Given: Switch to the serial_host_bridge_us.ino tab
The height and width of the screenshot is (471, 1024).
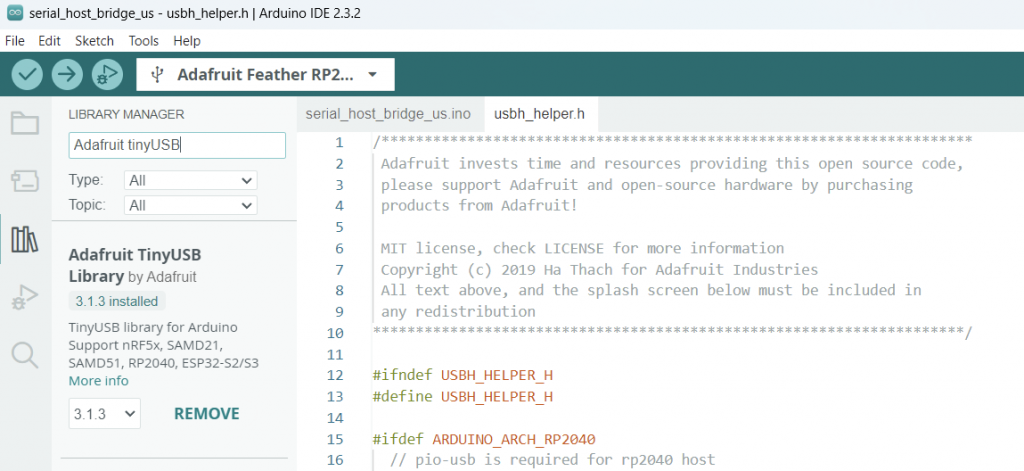Looking at the screenshot, I should [x=388, y=114].
